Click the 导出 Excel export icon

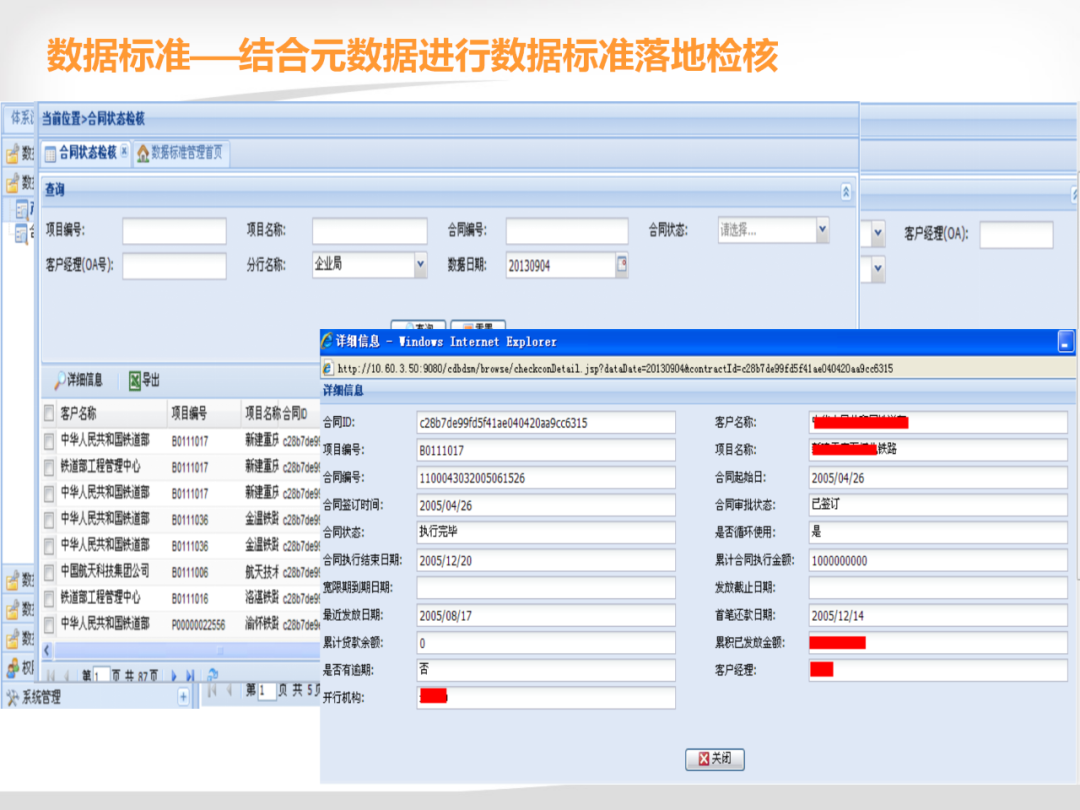pos(135,380)
